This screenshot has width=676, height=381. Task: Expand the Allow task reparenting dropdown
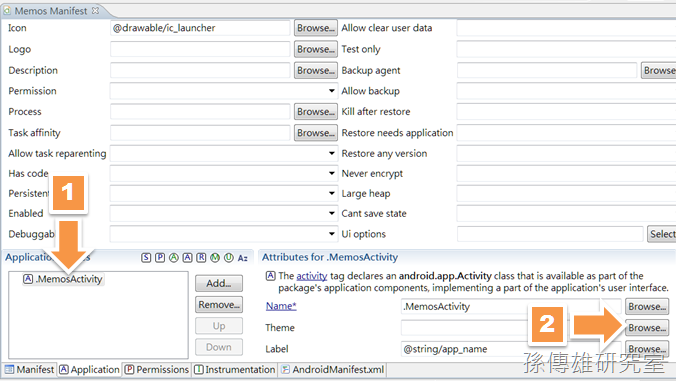click(x=331, y=153)
